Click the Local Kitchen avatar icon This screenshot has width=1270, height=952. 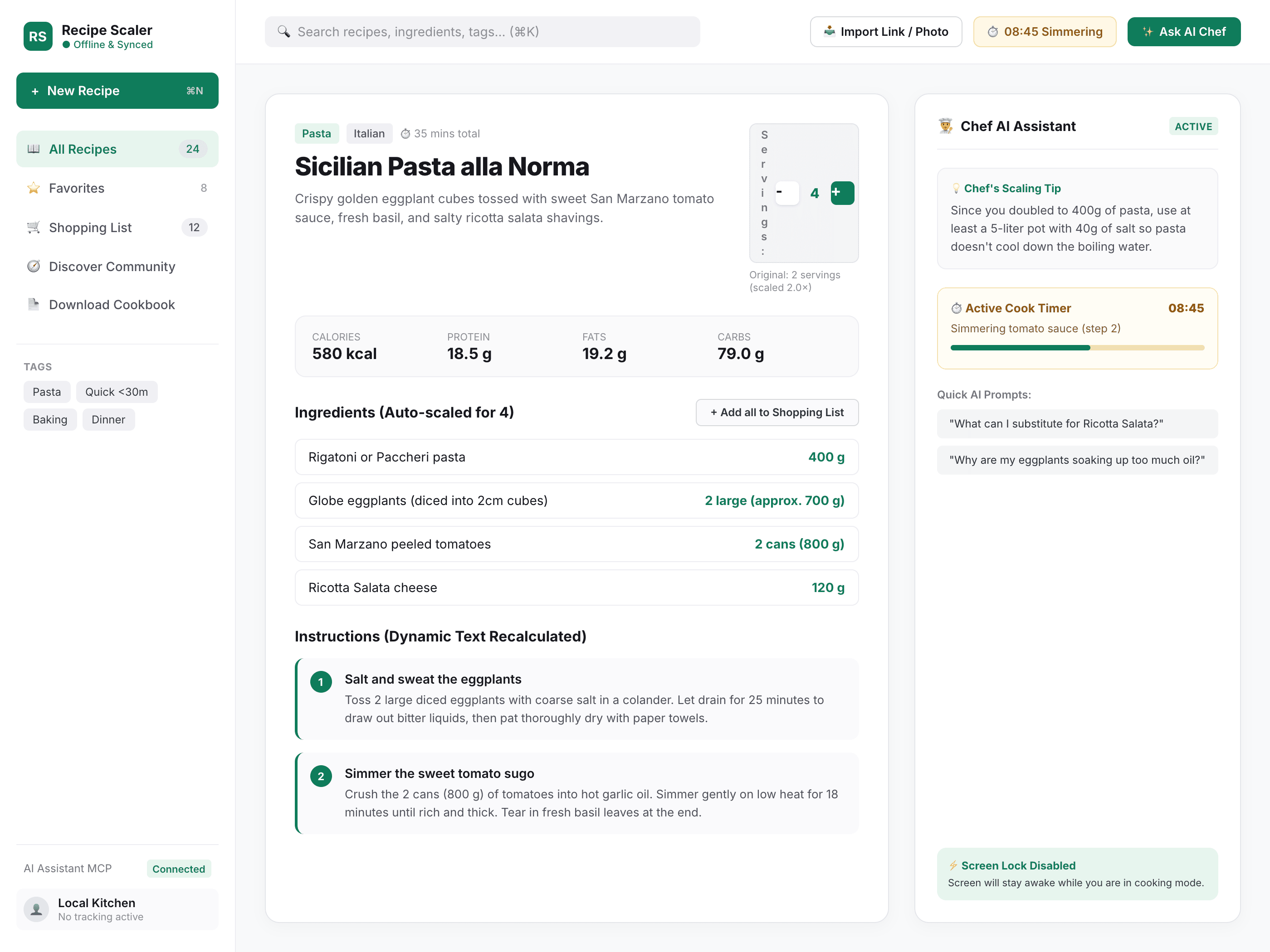click(x=36, y=909)
